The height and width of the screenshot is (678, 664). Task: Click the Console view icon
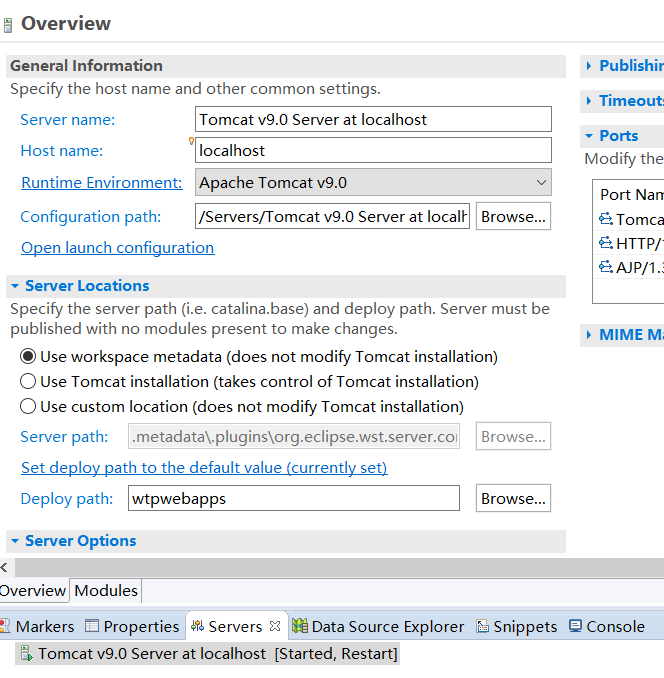point(575,626)
